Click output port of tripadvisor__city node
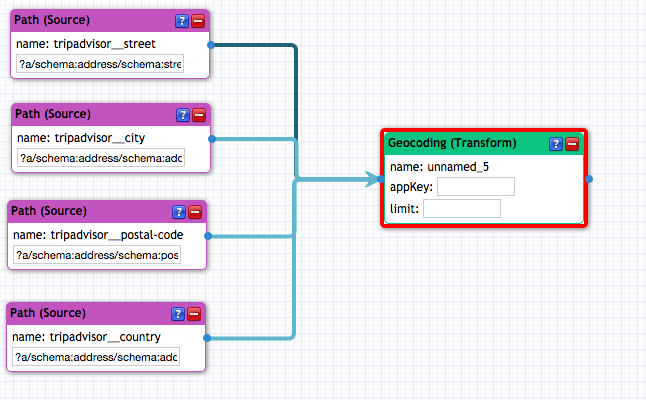The height and width of the screenshot is (400, 646). (212, 139)
